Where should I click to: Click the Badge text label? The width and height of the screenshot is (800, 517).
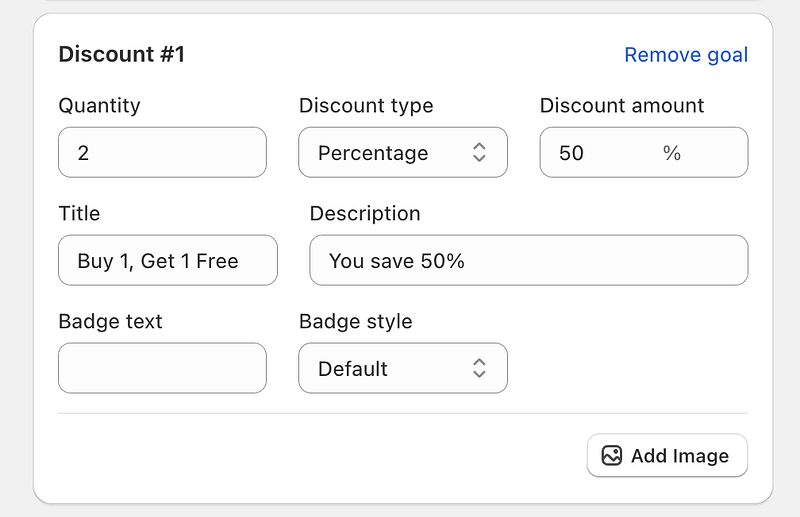click(110, 322)
